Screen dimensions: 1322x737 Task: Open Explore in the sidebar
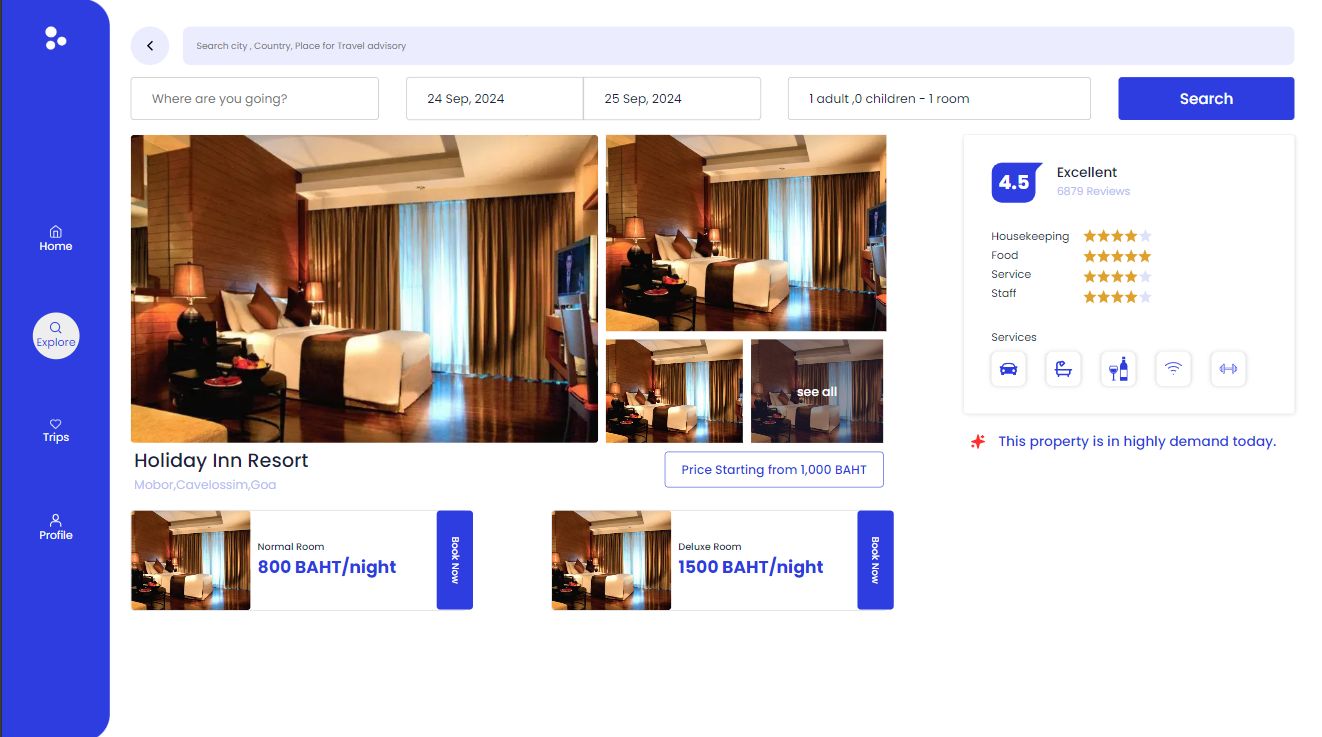tap(56, 335)
